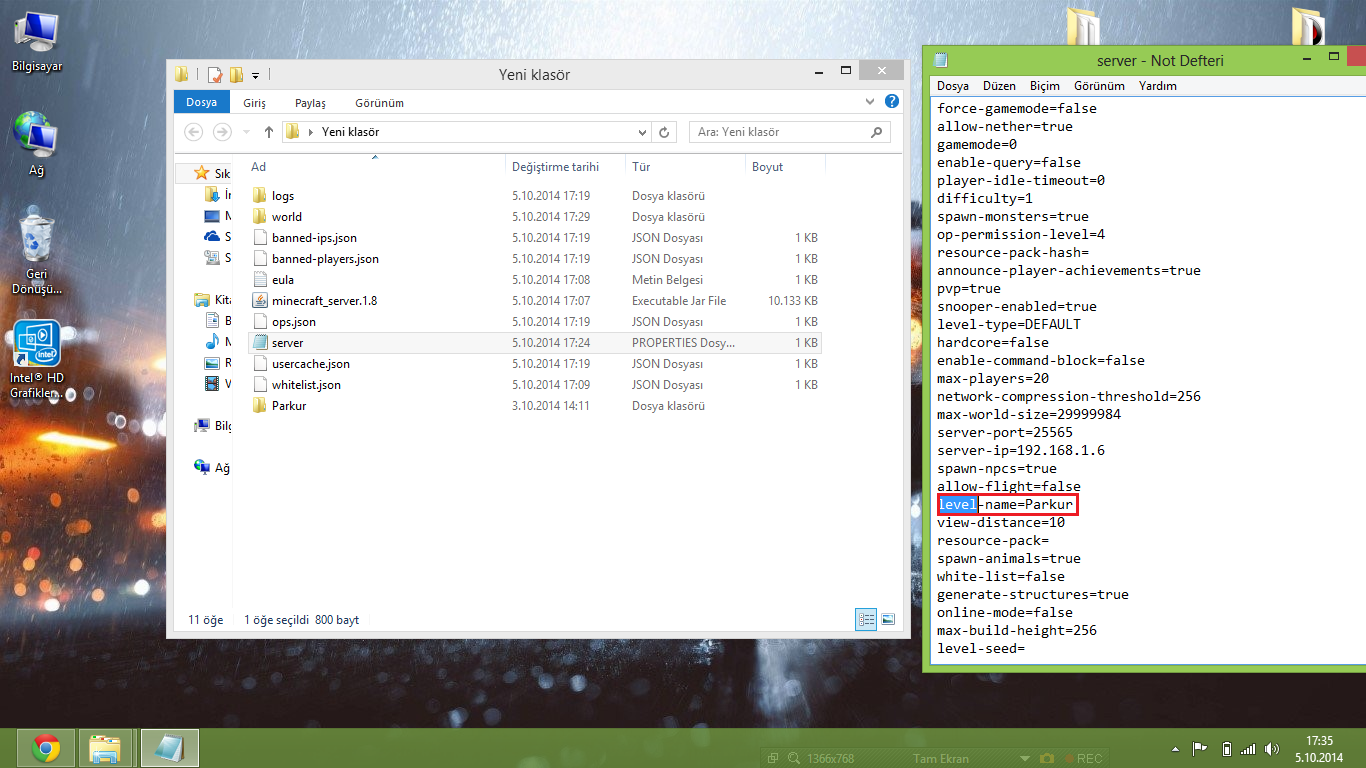Refresh the Yeni klasör folder view
Viewport: 1366px width, 768px height.
(666, 132)
